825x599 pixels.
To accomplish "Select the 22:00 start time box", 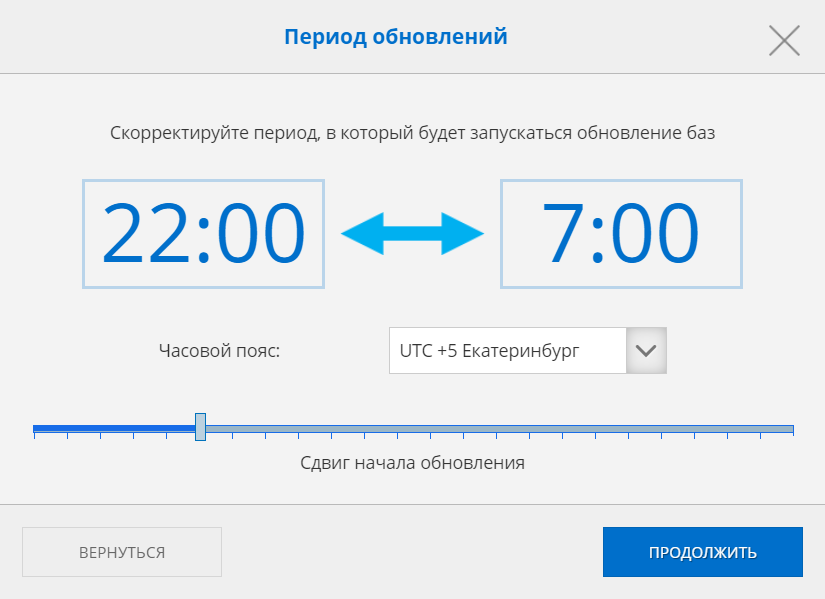I will click(203, 233).
